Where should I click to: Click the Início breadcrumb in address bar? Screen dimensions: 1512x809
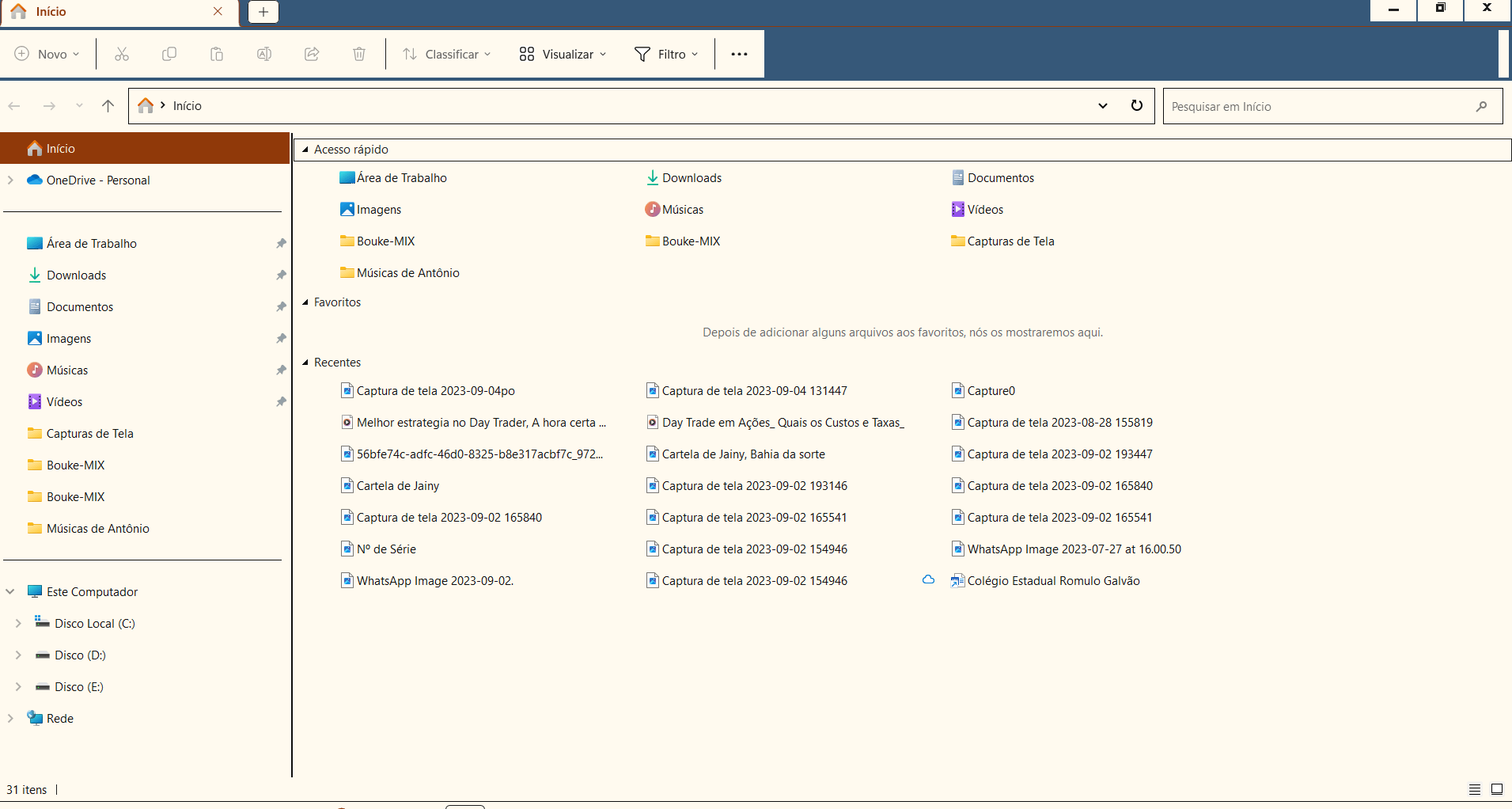[x=188, y=106]
